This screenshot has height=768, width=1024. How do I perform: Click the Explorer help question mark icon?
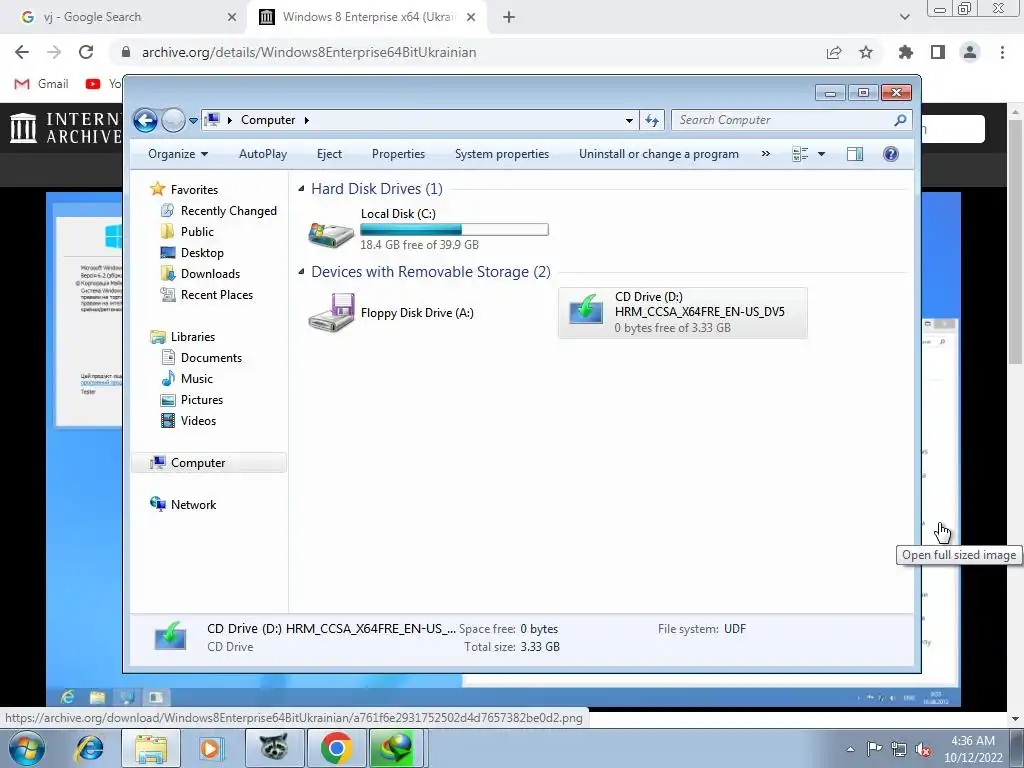891,154
